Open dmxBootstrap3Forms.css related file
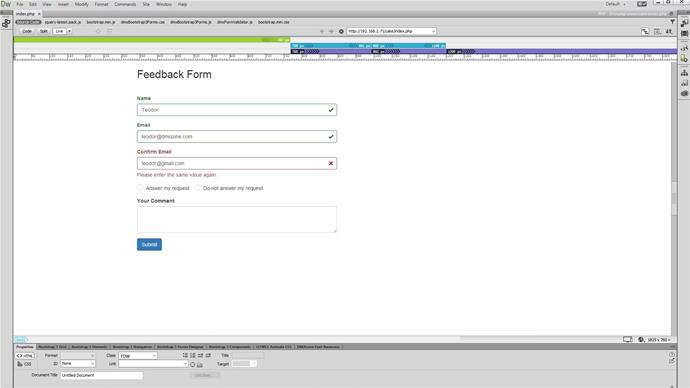The width and height of the screenshot is (690, 388). 143,22
